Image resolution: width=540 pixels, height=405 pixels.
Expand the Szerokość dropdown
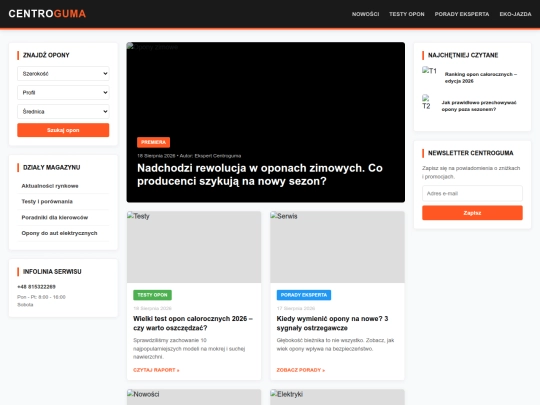click(63, 73)
